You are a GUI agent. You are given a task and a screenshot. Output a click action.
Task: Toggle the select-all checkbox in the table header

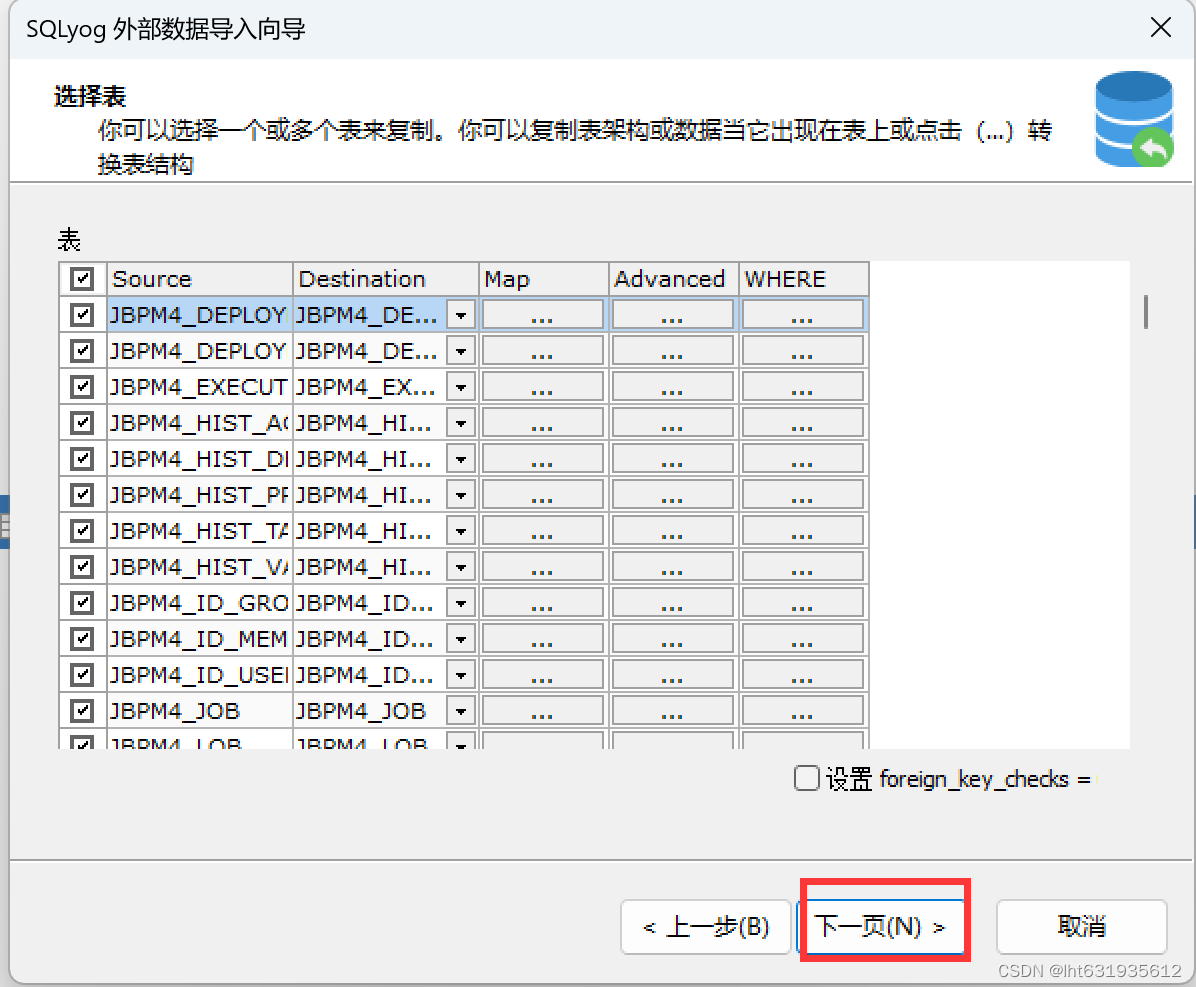click(83, 279)
